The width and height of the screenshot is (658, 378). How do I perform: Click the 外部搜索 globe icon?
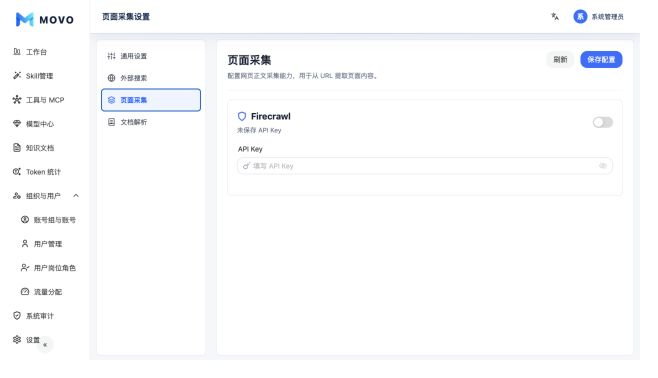click(111, 78)
